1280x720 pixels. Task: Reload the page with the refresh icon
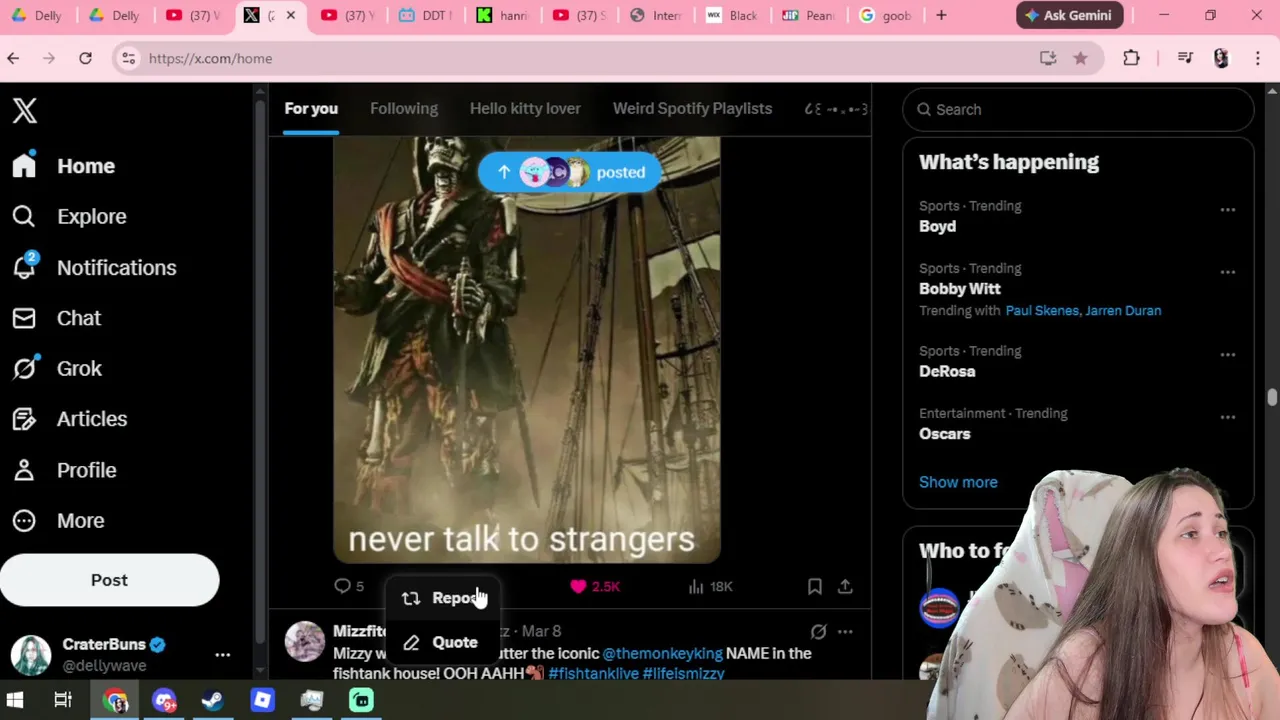click(x=85, y=58)
